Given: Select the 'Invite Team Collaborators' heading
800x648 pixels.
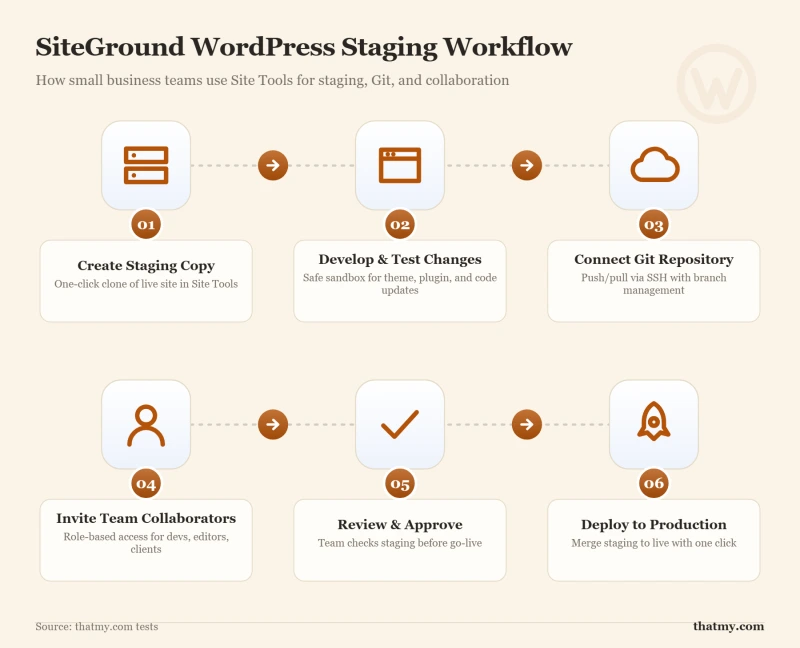Looking at the screenshot, I should [x=146, y=518].
